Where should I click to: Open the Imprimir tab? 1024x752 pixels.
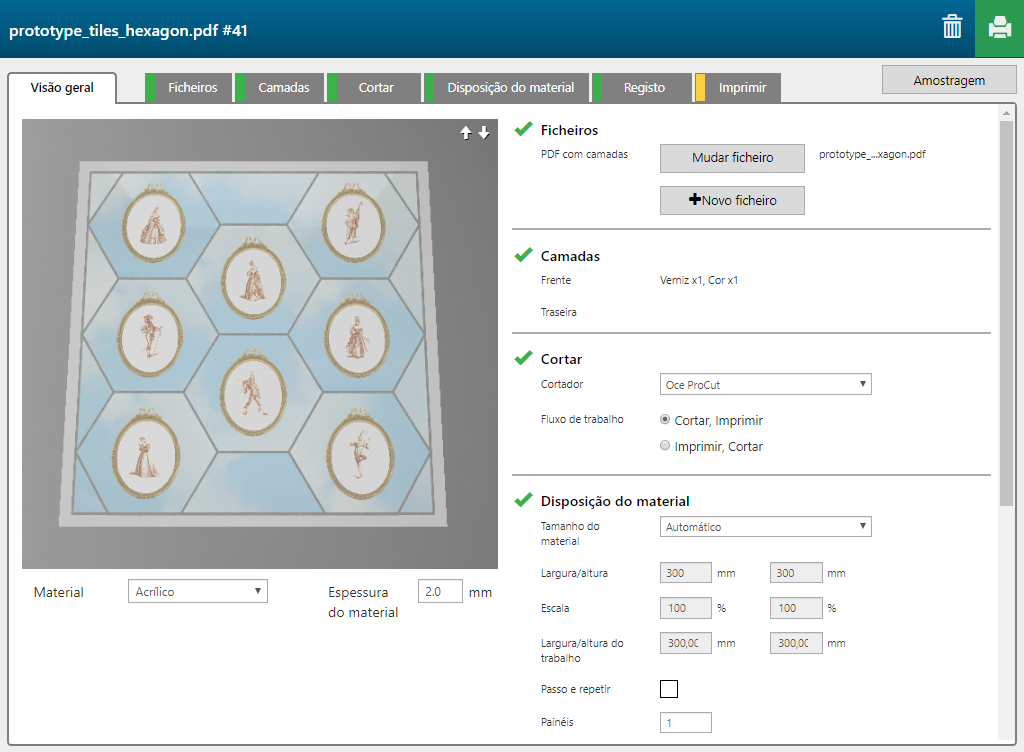click(738, 87)
